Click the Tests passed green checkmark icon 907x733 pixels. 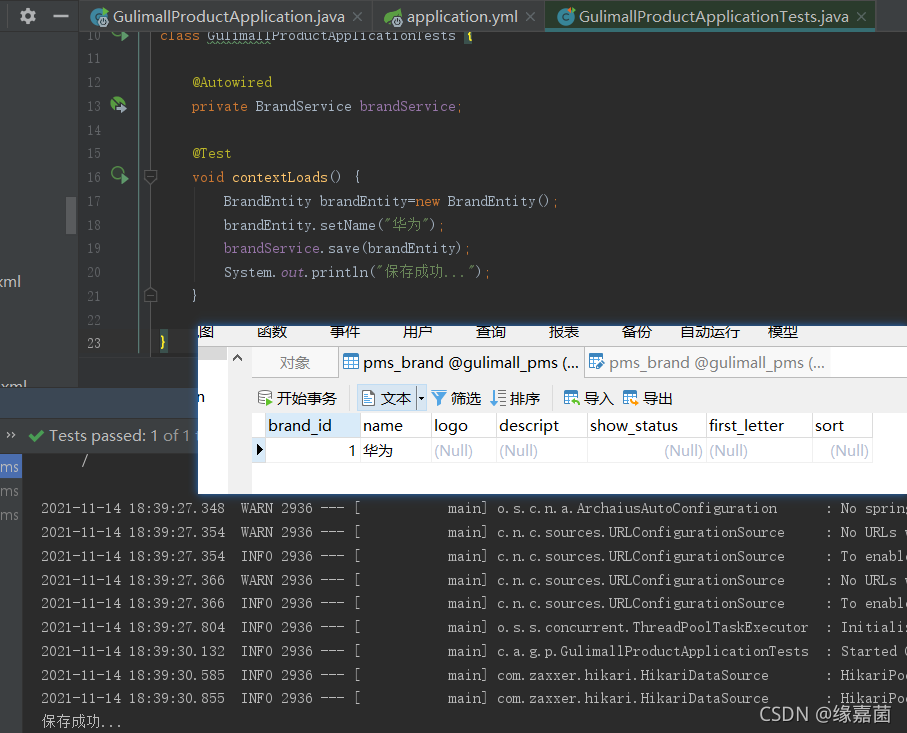coord(36,436)
